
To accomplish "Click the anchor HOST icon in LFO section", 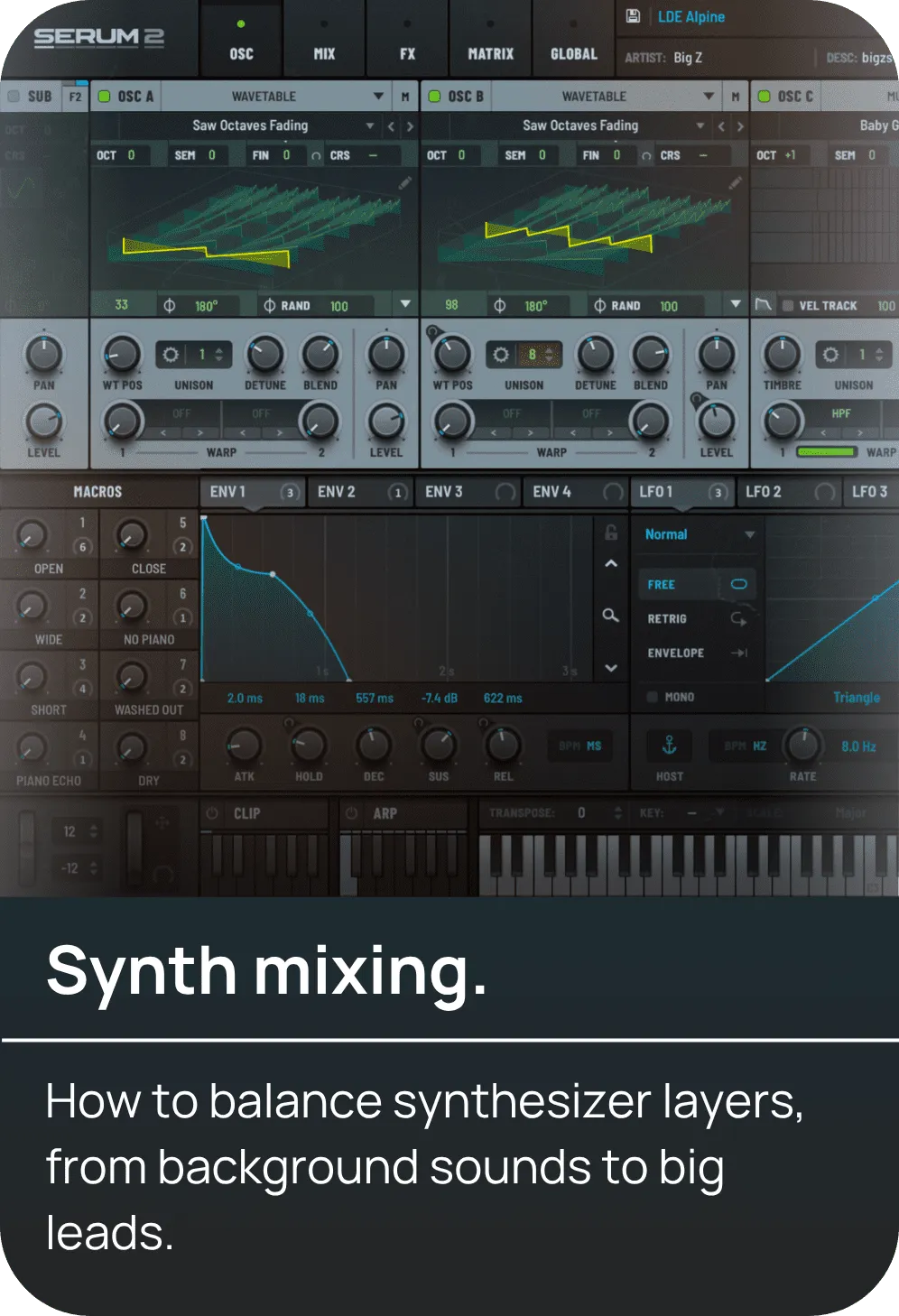I will tap(670, 746).
